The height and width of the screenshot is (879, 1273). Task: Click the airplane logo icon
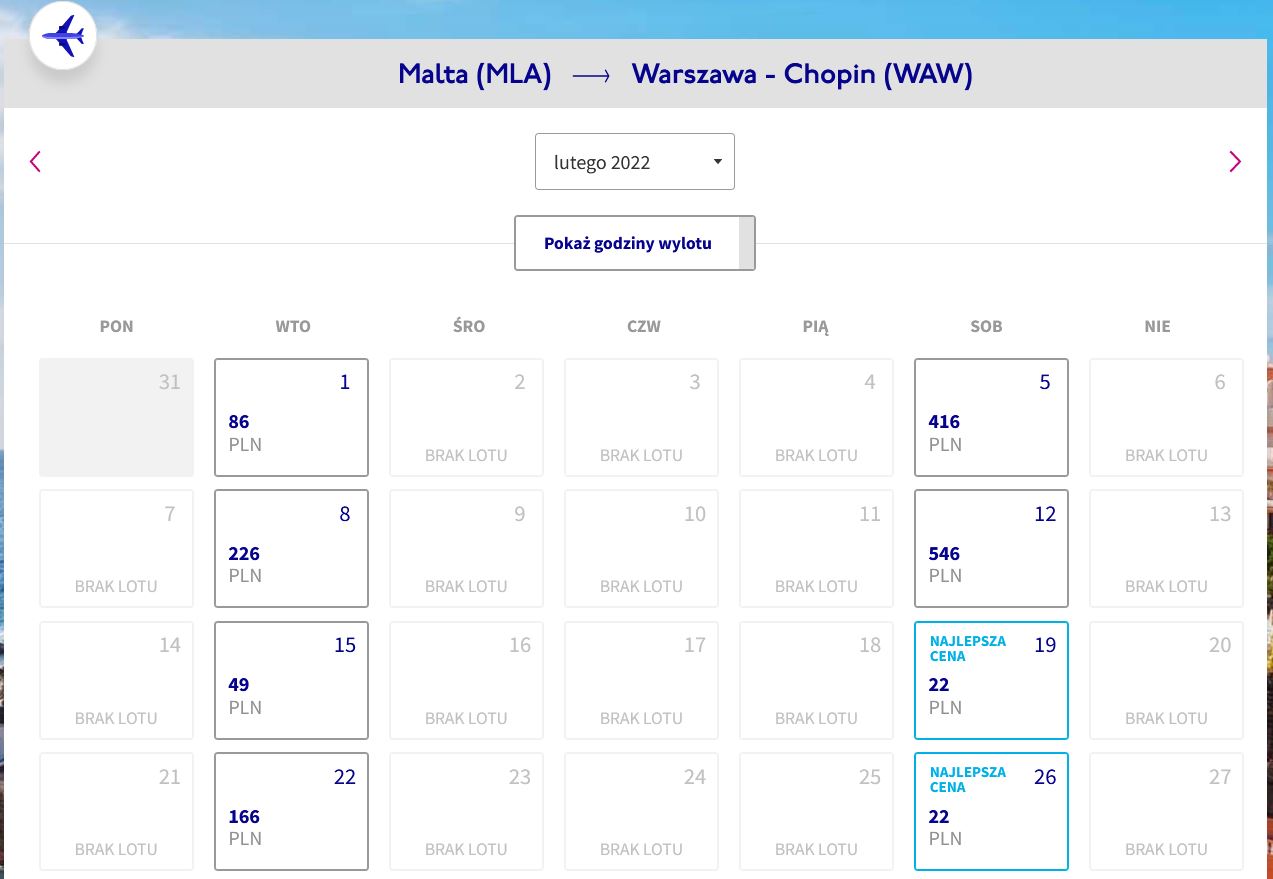63,38
